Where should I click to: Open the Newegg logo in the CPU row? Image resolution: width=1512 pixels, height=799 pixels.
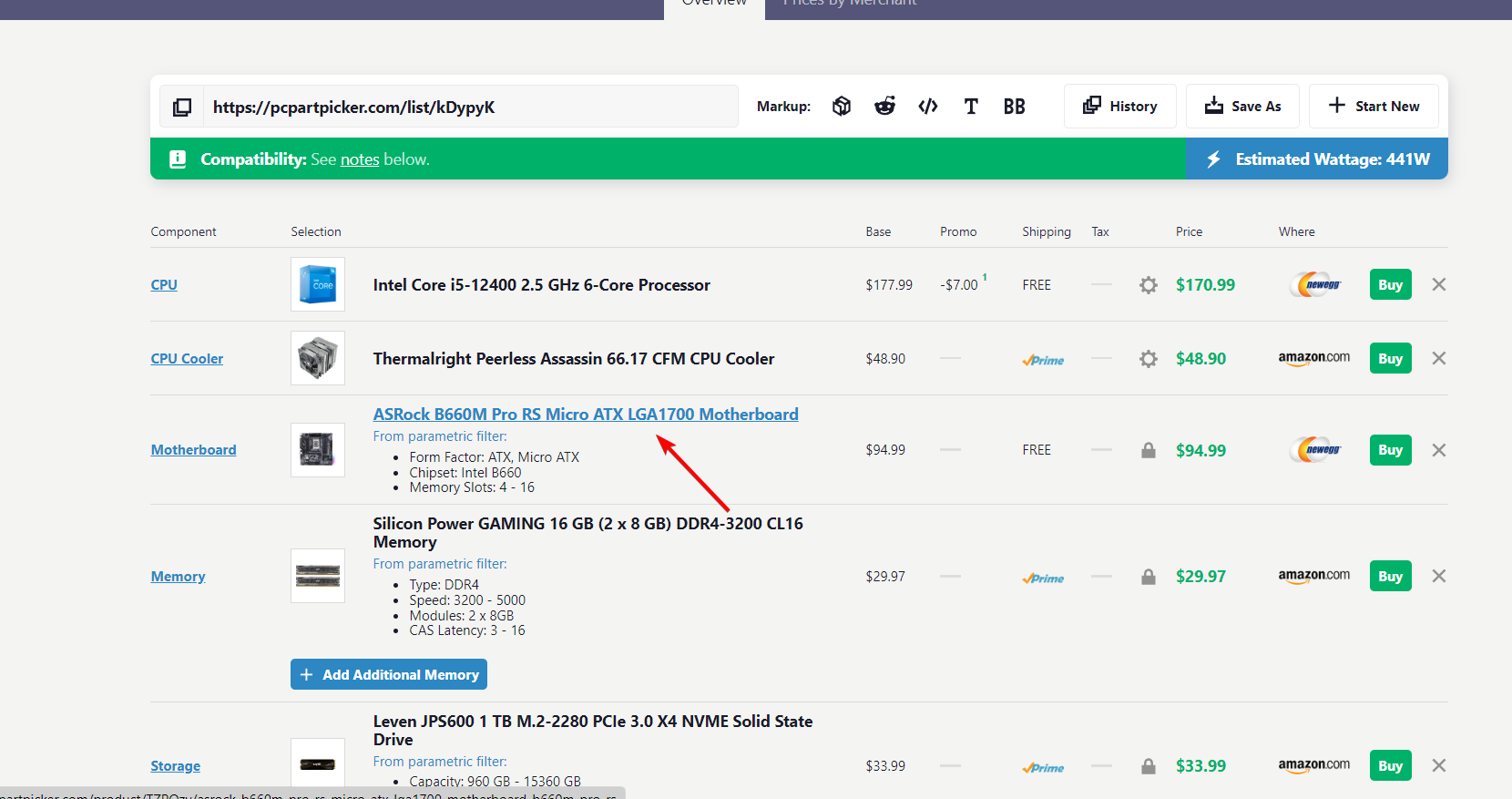click(1314, 284)
